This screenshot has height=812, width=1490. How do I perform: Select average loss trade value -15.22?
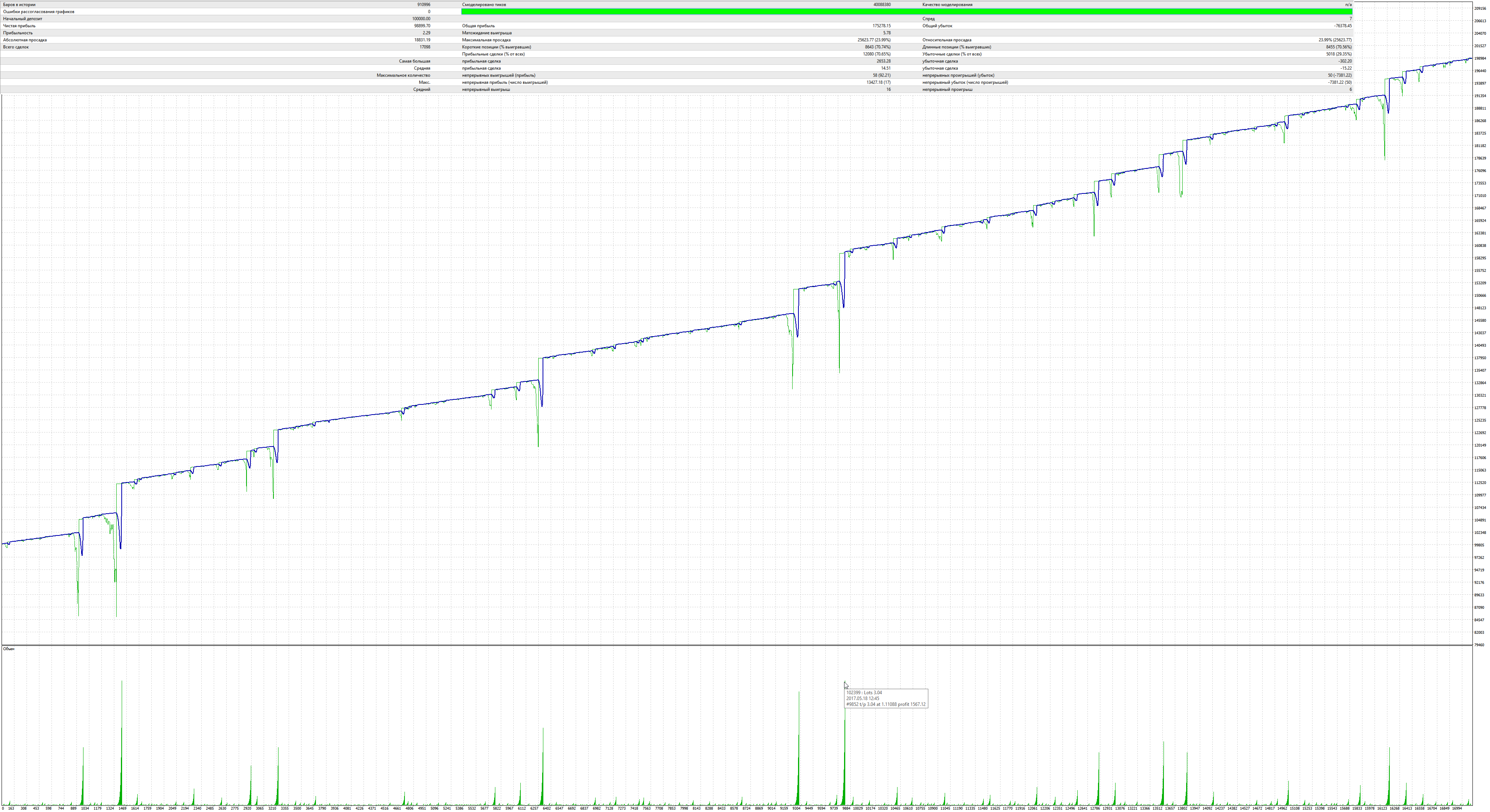(x=1346, y=68)
